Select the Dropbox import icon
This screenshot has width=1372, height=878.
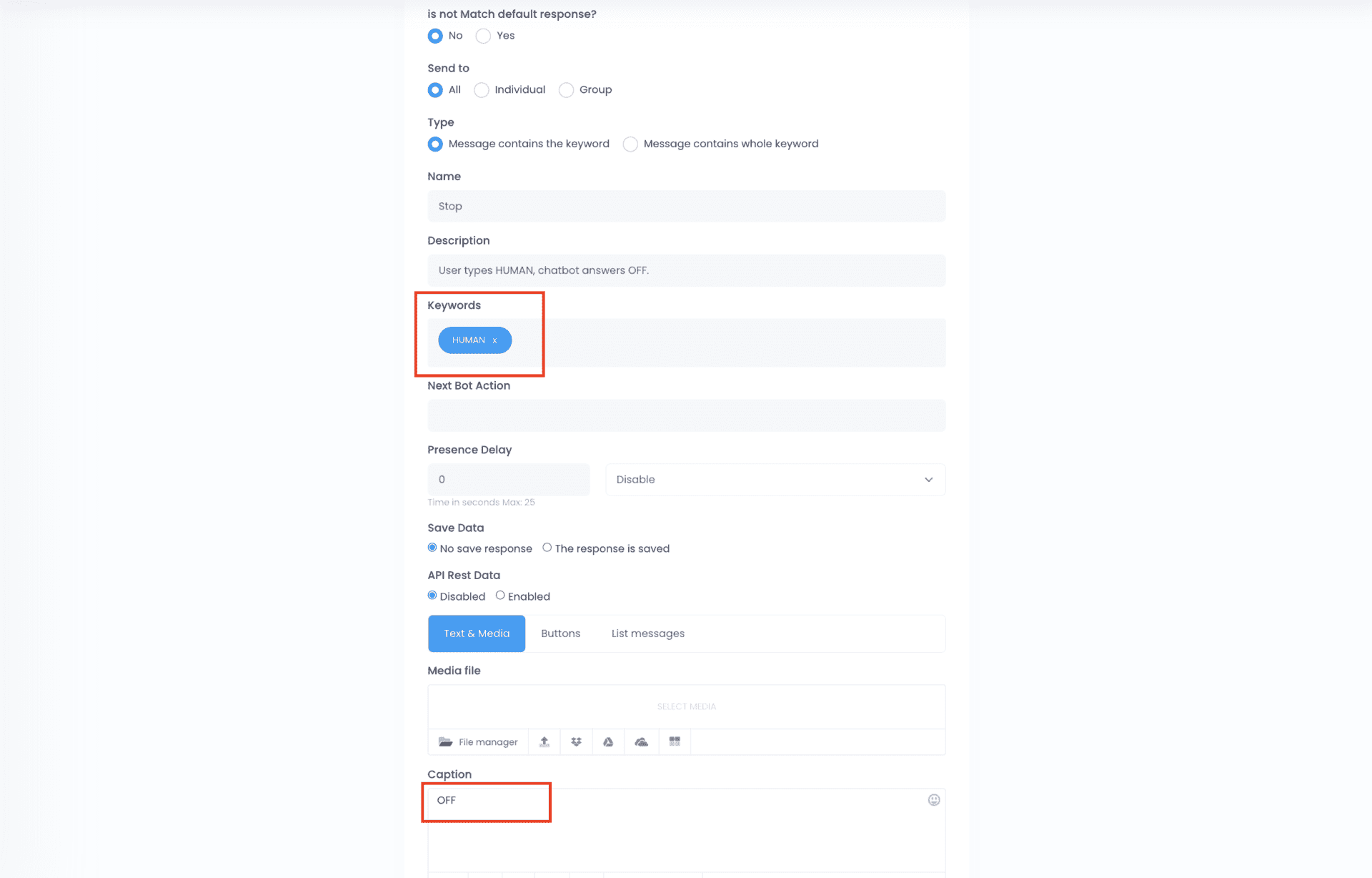(576, 742)
